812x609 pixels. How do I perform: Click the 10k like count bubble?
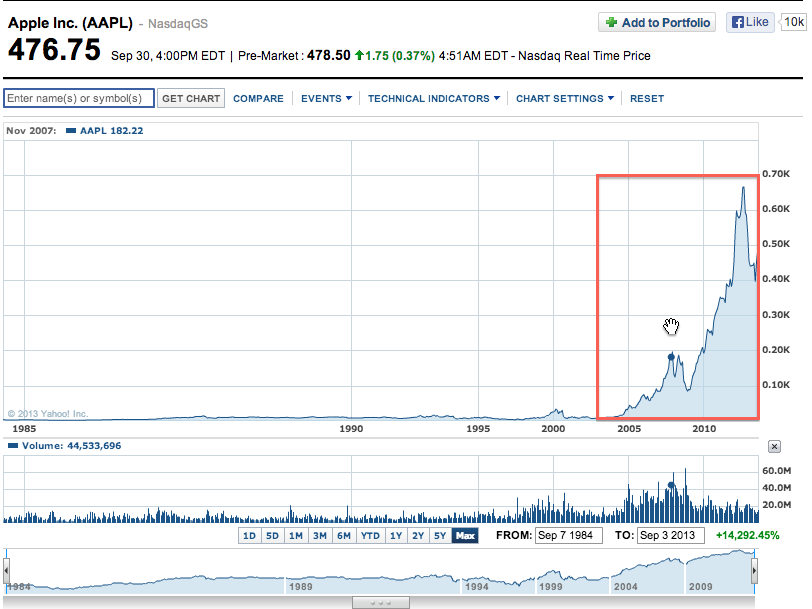(x=793, y=22)
